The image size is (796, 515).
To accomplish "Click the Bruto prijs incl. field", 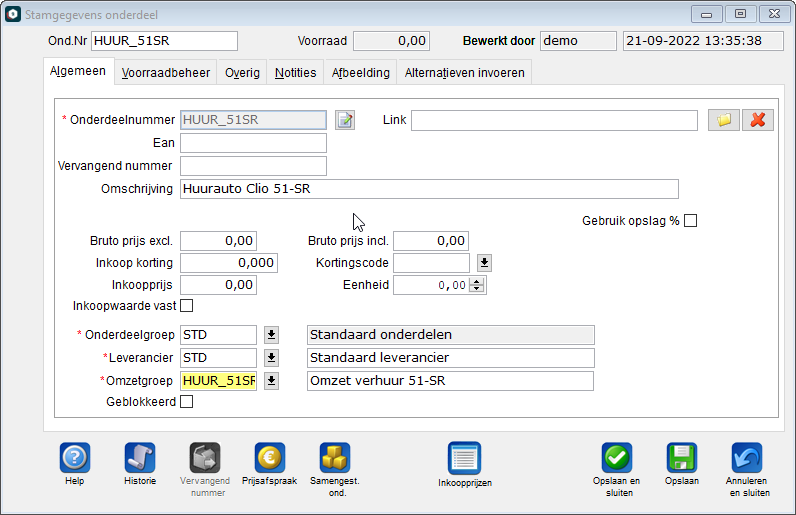I will [431, 241].
